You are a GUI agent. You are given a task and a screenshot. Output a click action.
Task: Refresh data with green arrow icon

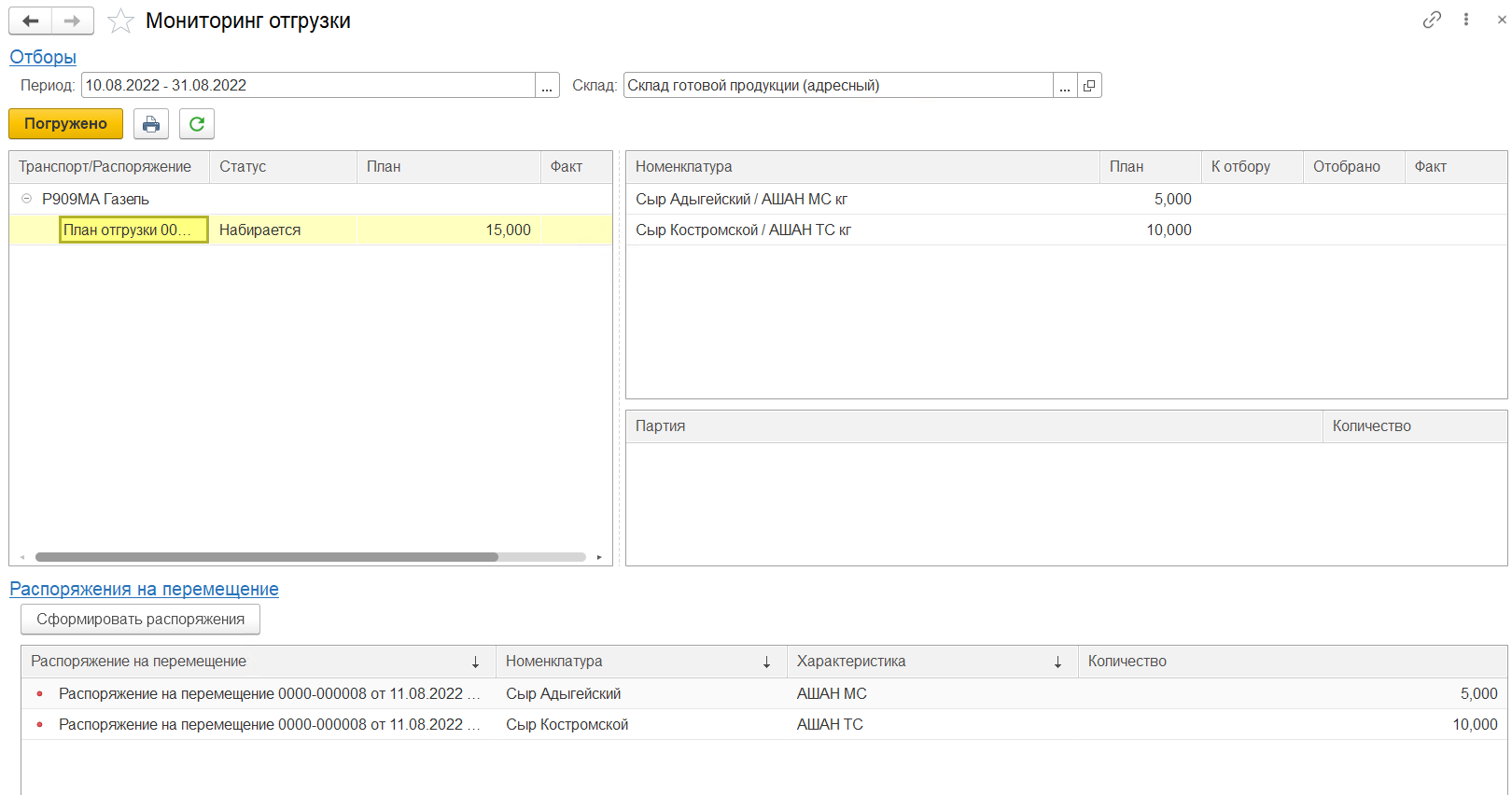pyautogui.click(x=197, y=124)
